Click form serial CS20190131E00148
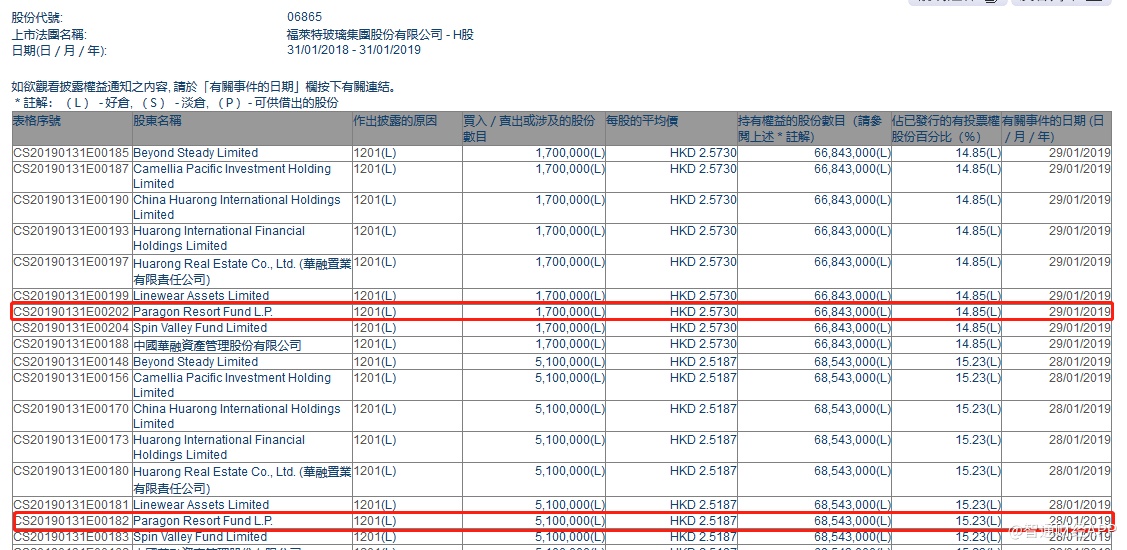 pyautogui.click(x=71, y=362)
